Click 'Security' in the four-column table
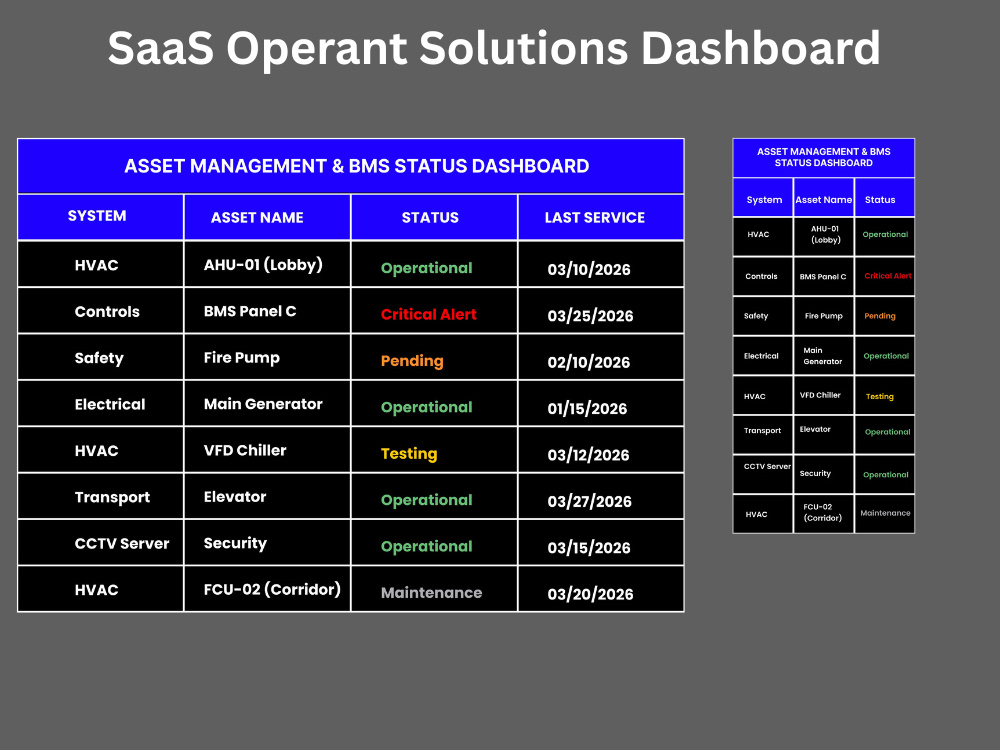Image resolution: width=1000 pixels, height=750 pixels. pos(235,543)
